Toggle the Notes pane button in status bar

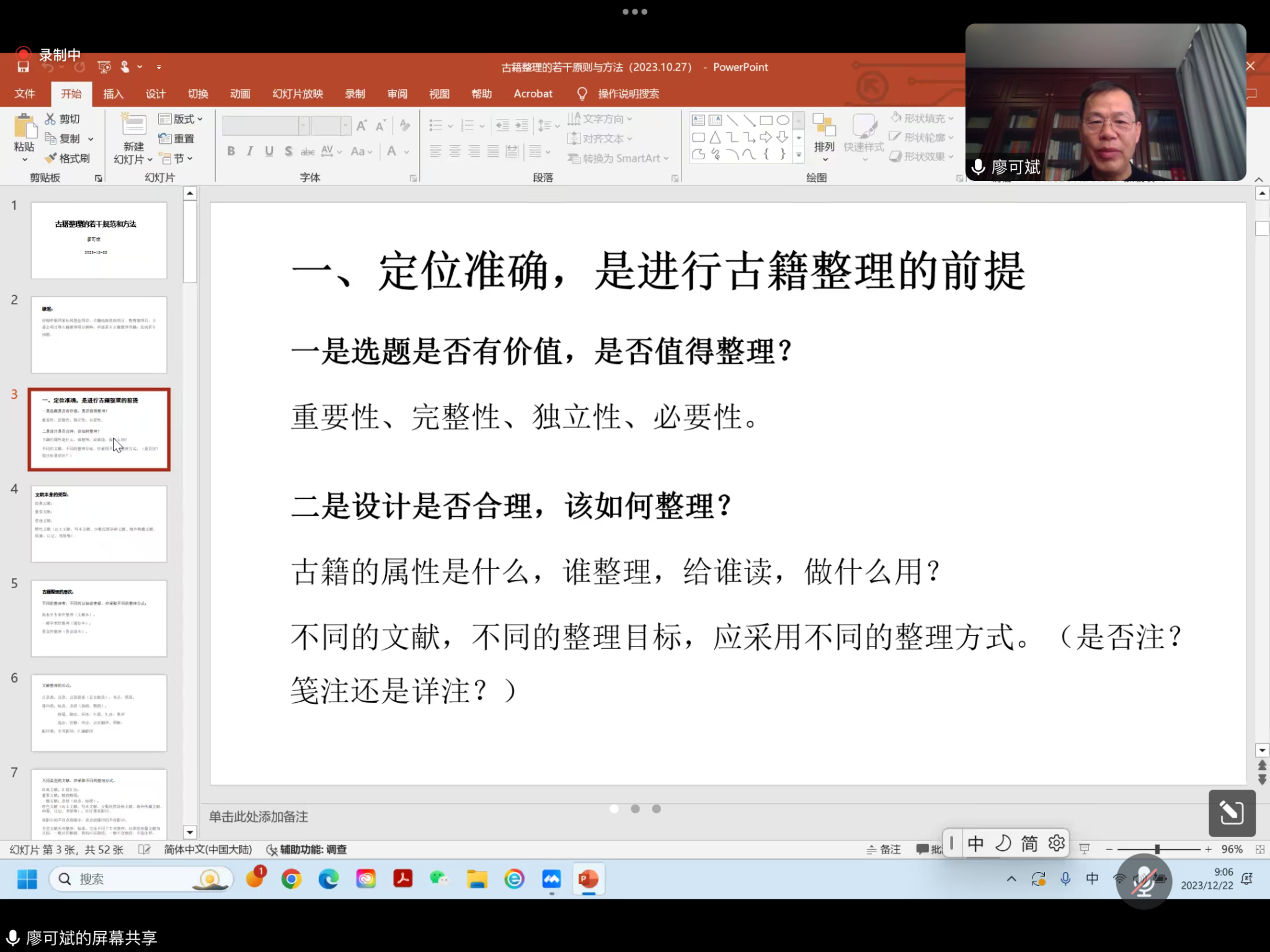(x=884, y=849)
